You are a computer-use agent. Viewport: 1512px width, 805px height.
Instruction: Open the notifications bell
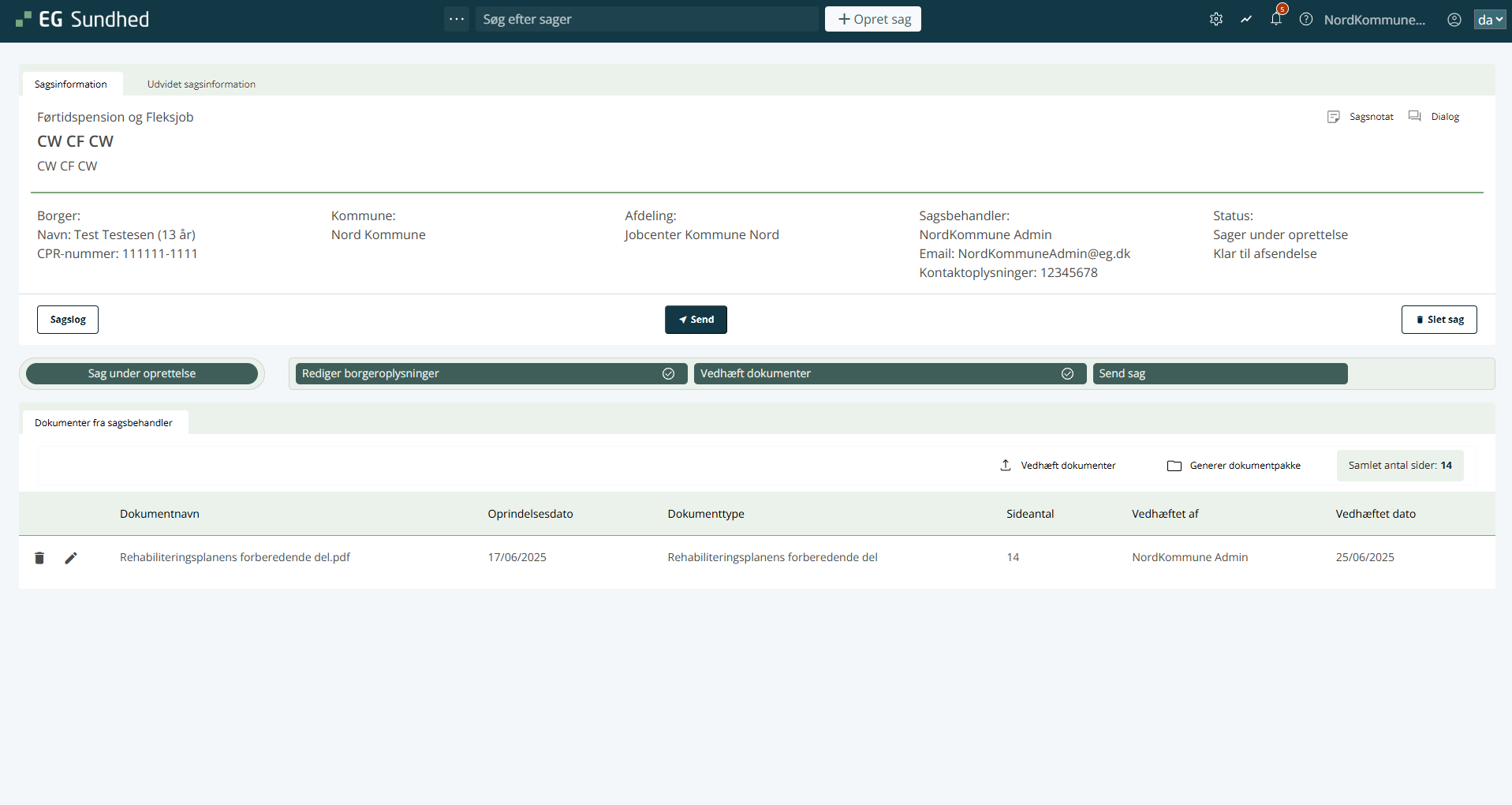coord(1275,19)
